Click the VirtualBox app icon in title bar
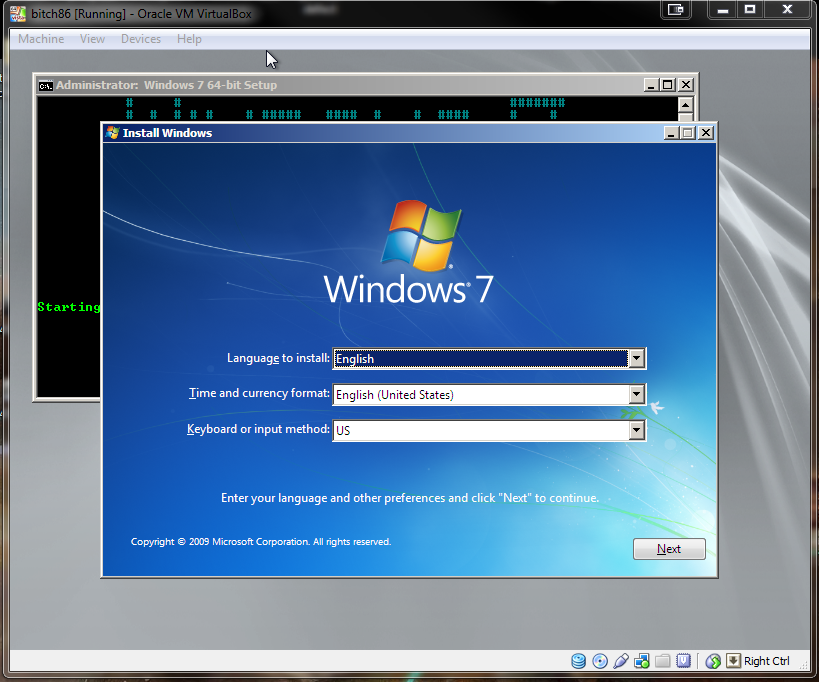Screen dimensions: 819x682 pyautogui.click(x=18, y=14)
